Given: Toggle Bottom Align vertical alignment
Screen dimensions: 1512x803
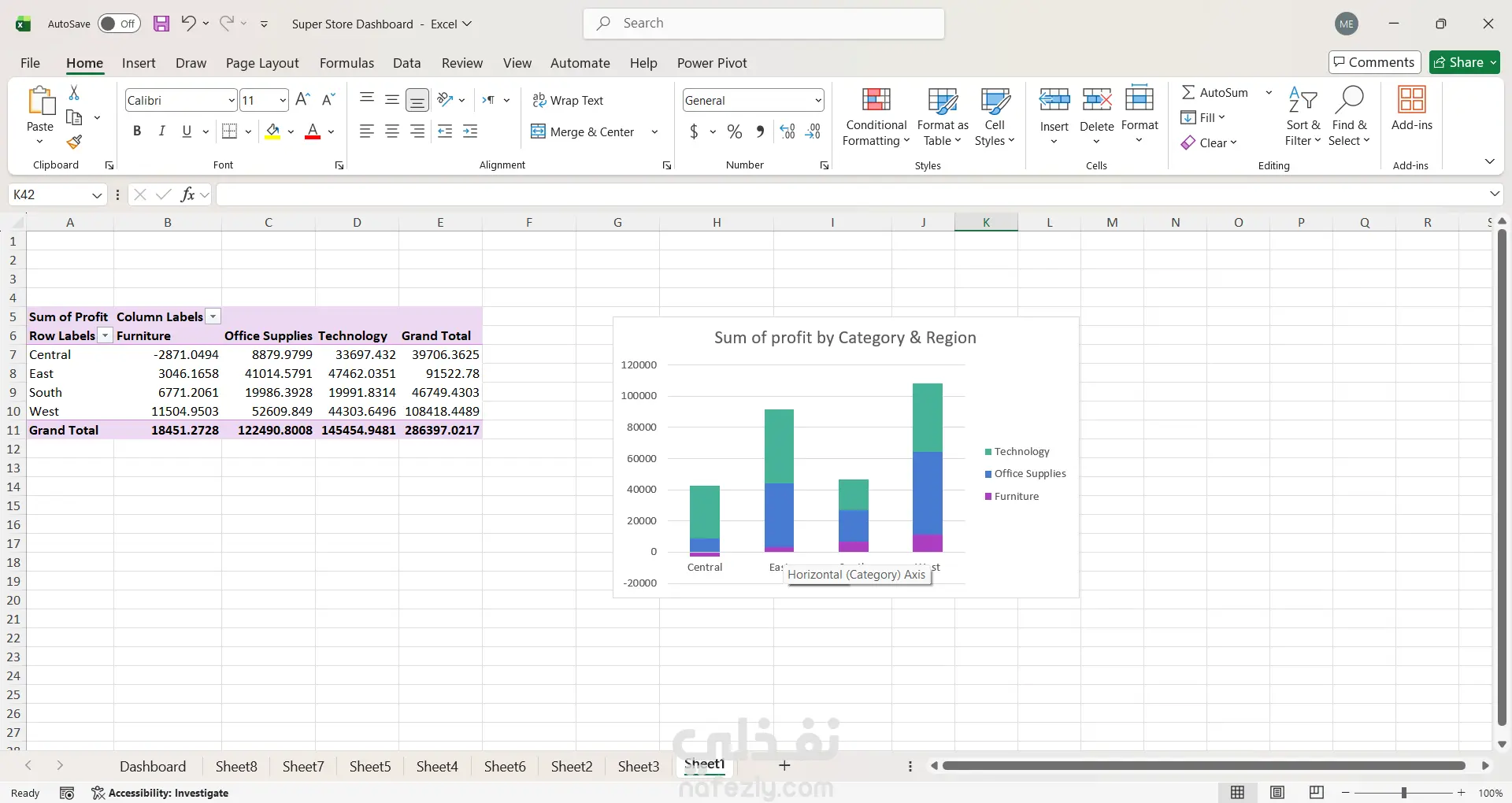Looking at the screenshot, I should click(x=417, y=100).
